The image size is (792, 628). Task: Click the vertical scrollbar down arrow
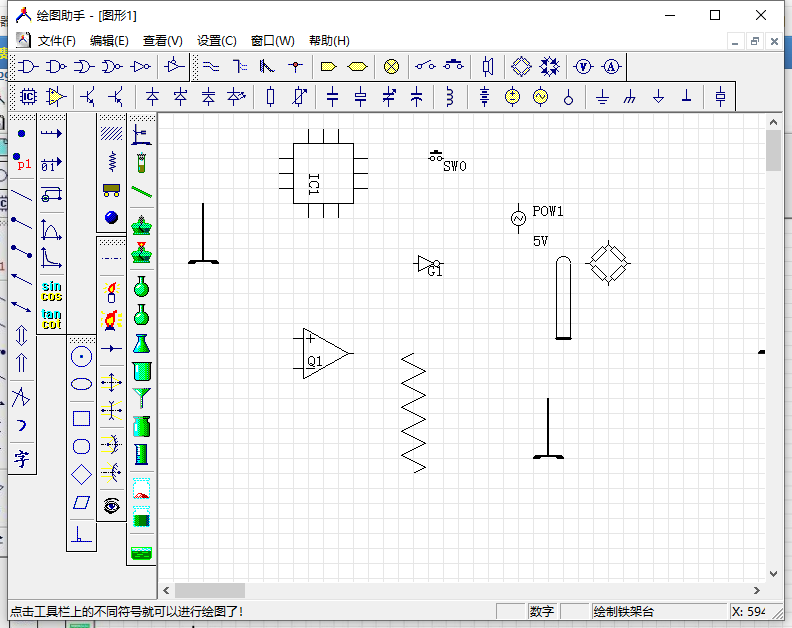click(x=773, y=574)
